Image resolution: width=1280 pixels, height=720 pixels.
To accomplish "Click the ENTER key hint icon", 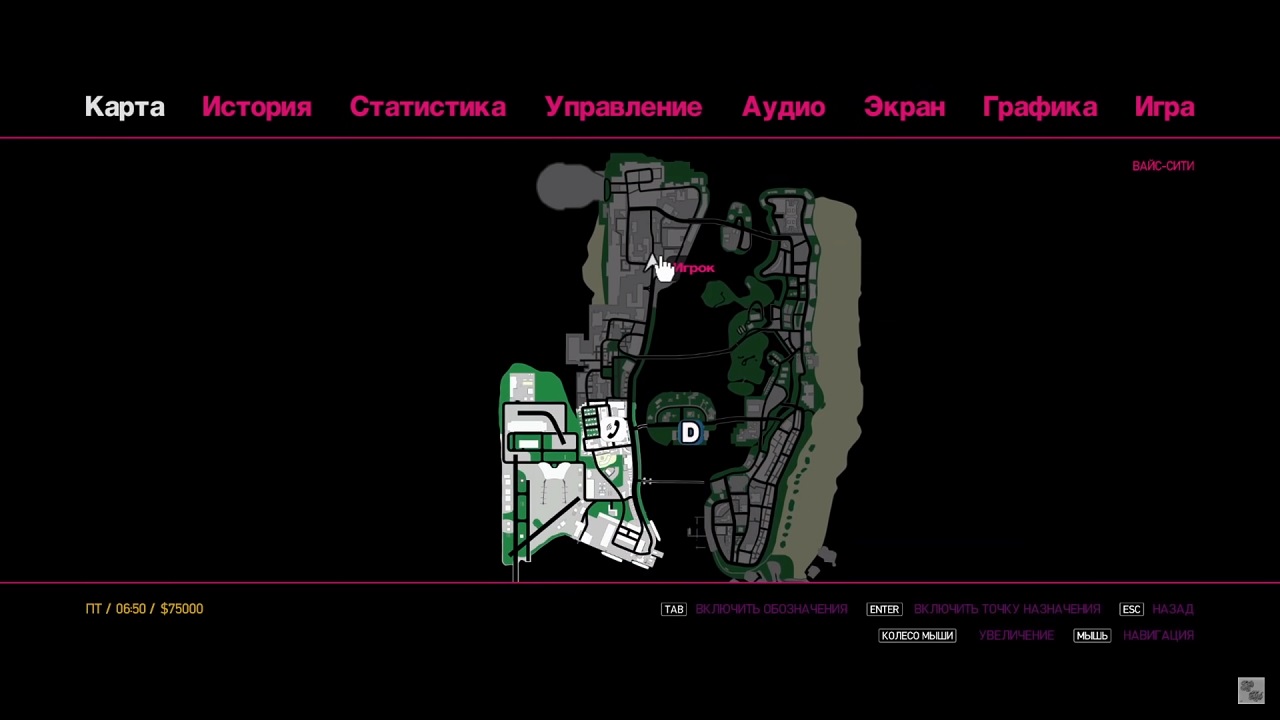I will coord(884,609).
